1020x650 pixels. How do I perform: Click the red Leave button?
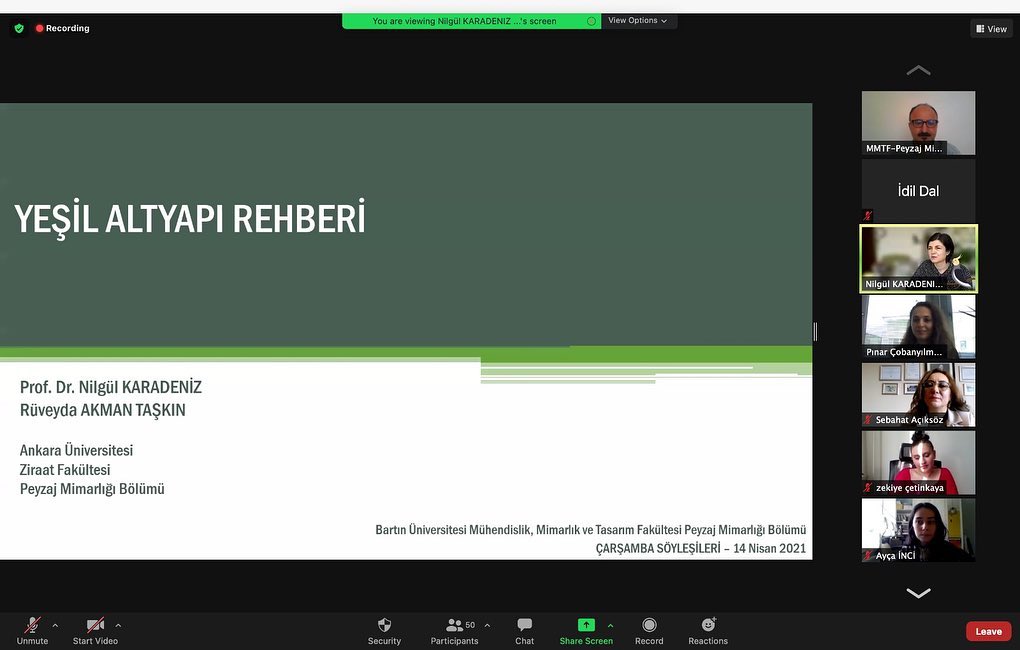coord(988,631)
